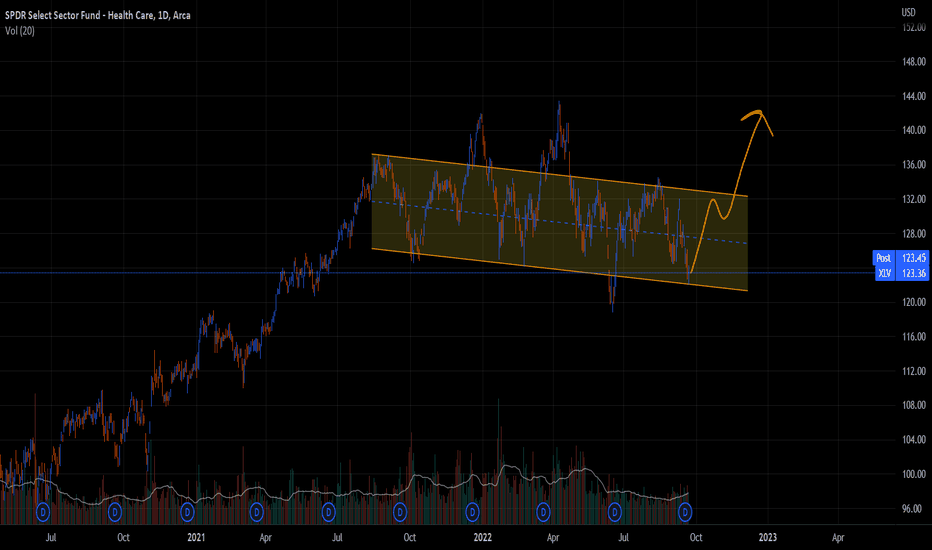Click the dividend marker near Apr 2022
The height and width of the screenshot is (550, 932).
[543, 511]
